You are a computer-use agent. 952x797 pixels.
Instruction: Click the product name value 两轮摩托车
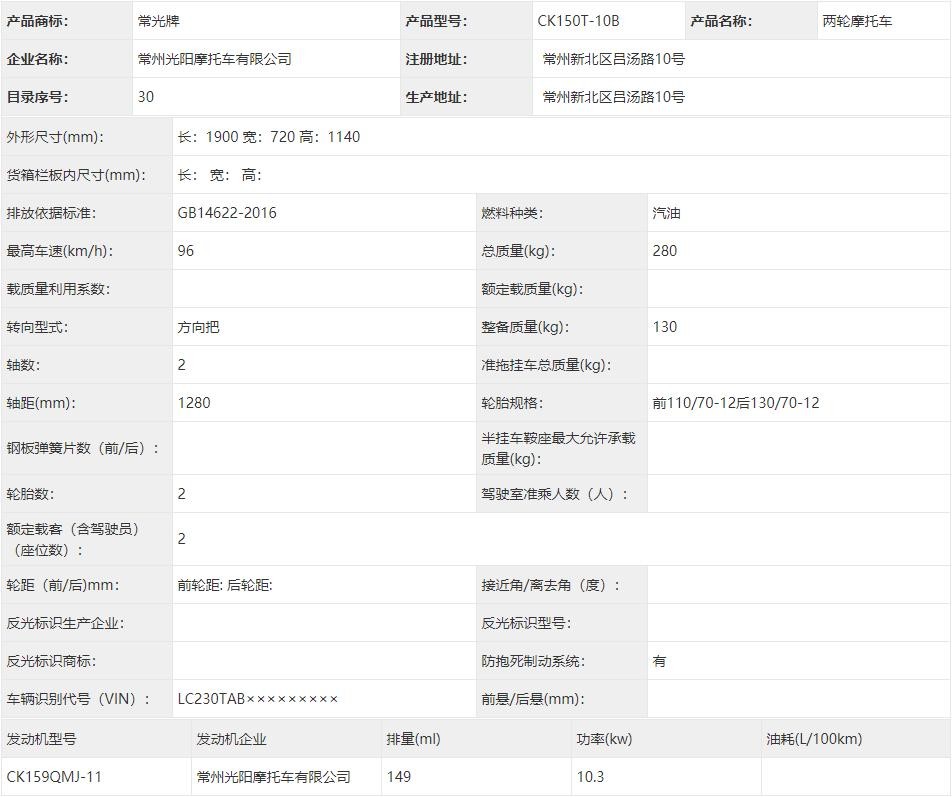pos(857,21)
